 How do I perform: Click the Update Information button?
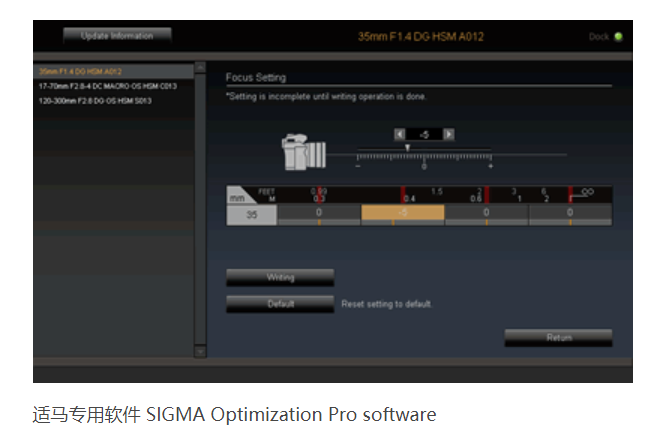click(x=117, y=36)
